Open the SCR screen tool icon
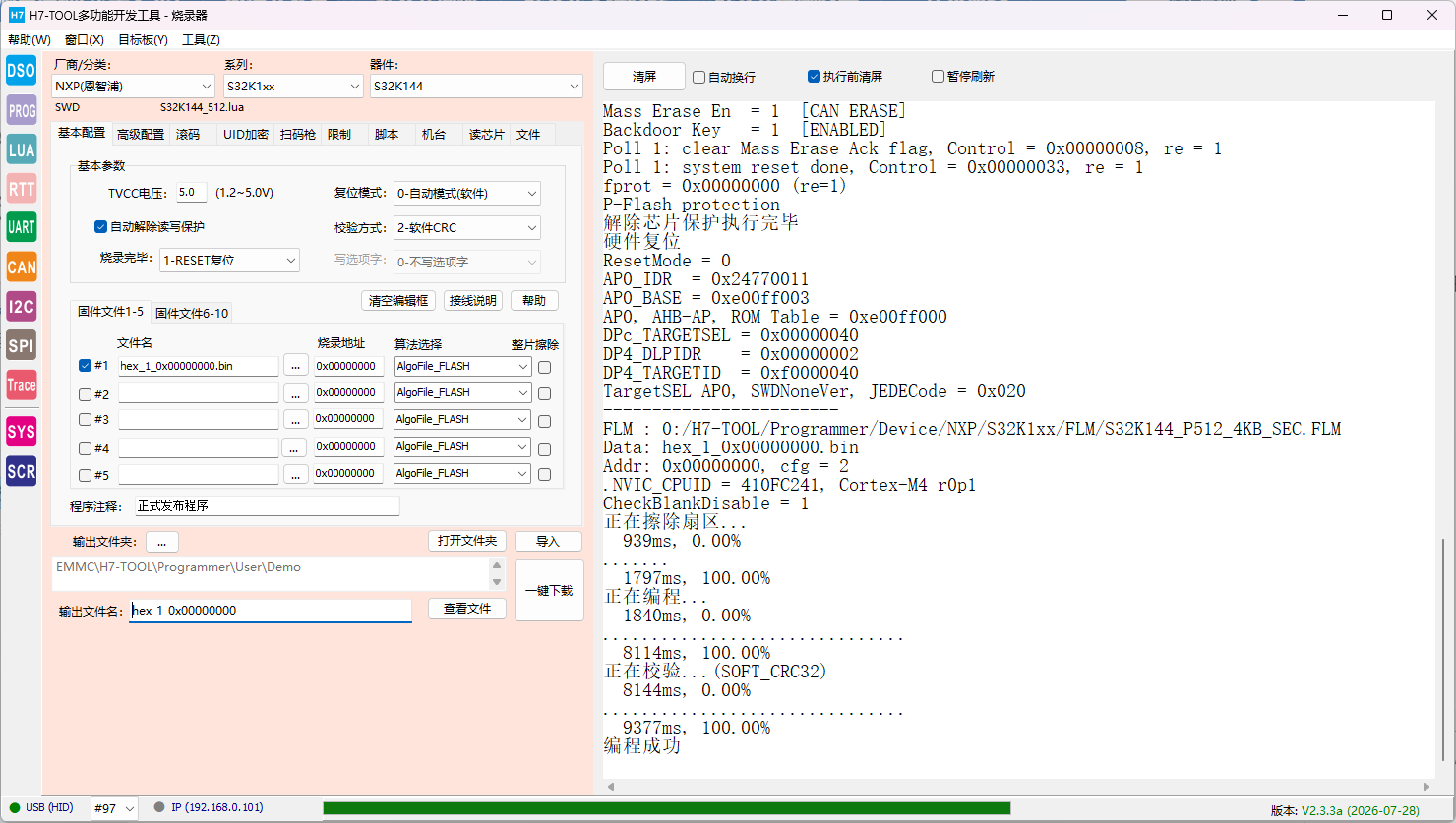Screen dimensions: 1456x823 coord(21,471)
